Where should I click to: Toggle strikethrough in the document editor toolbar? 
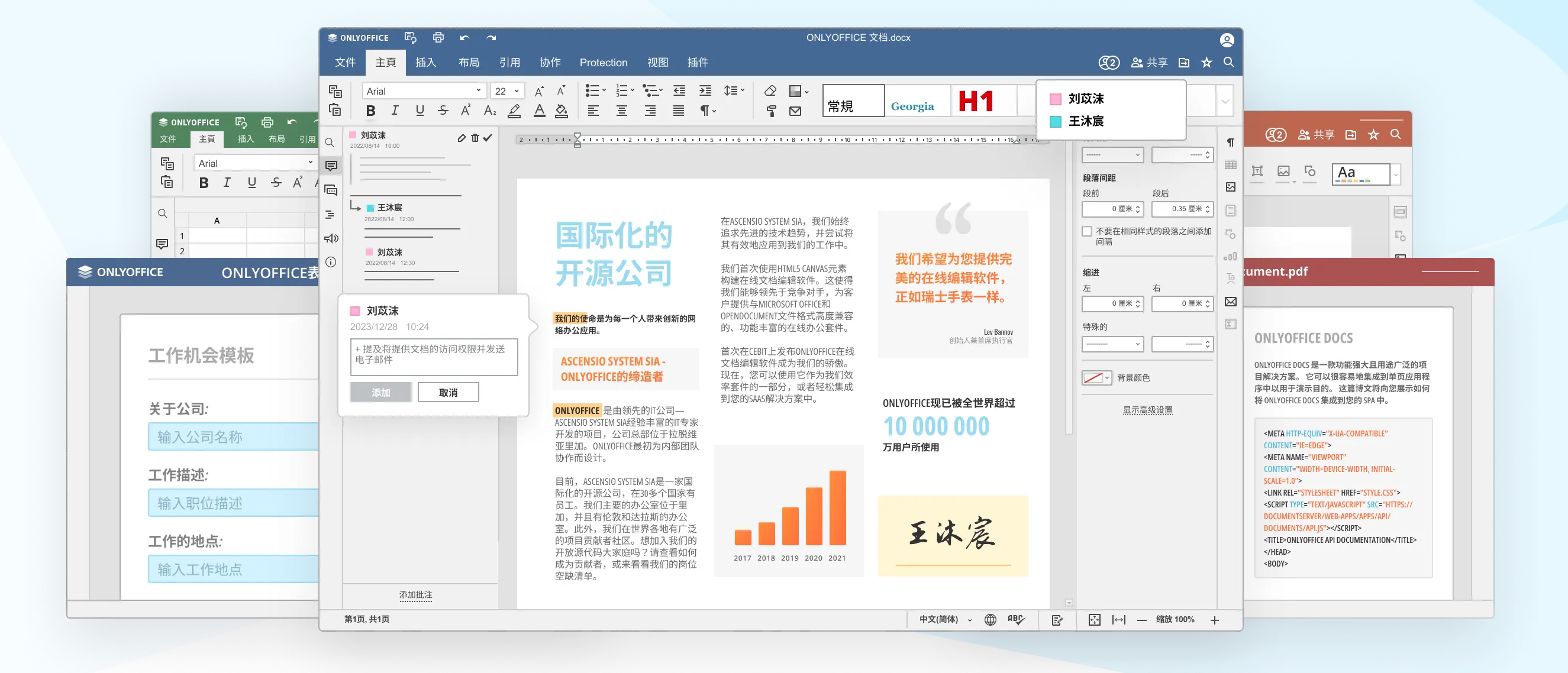(443, 111)
